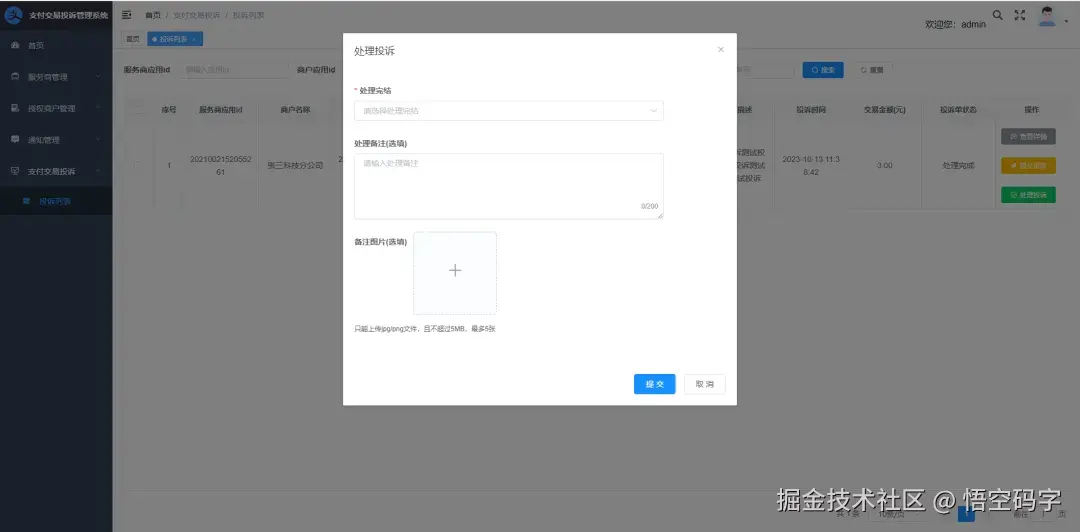Viewport: 1080px width, 532px height.
Task: Switch to the 投诉列表 page tab
Action: (x=174, y=39)
